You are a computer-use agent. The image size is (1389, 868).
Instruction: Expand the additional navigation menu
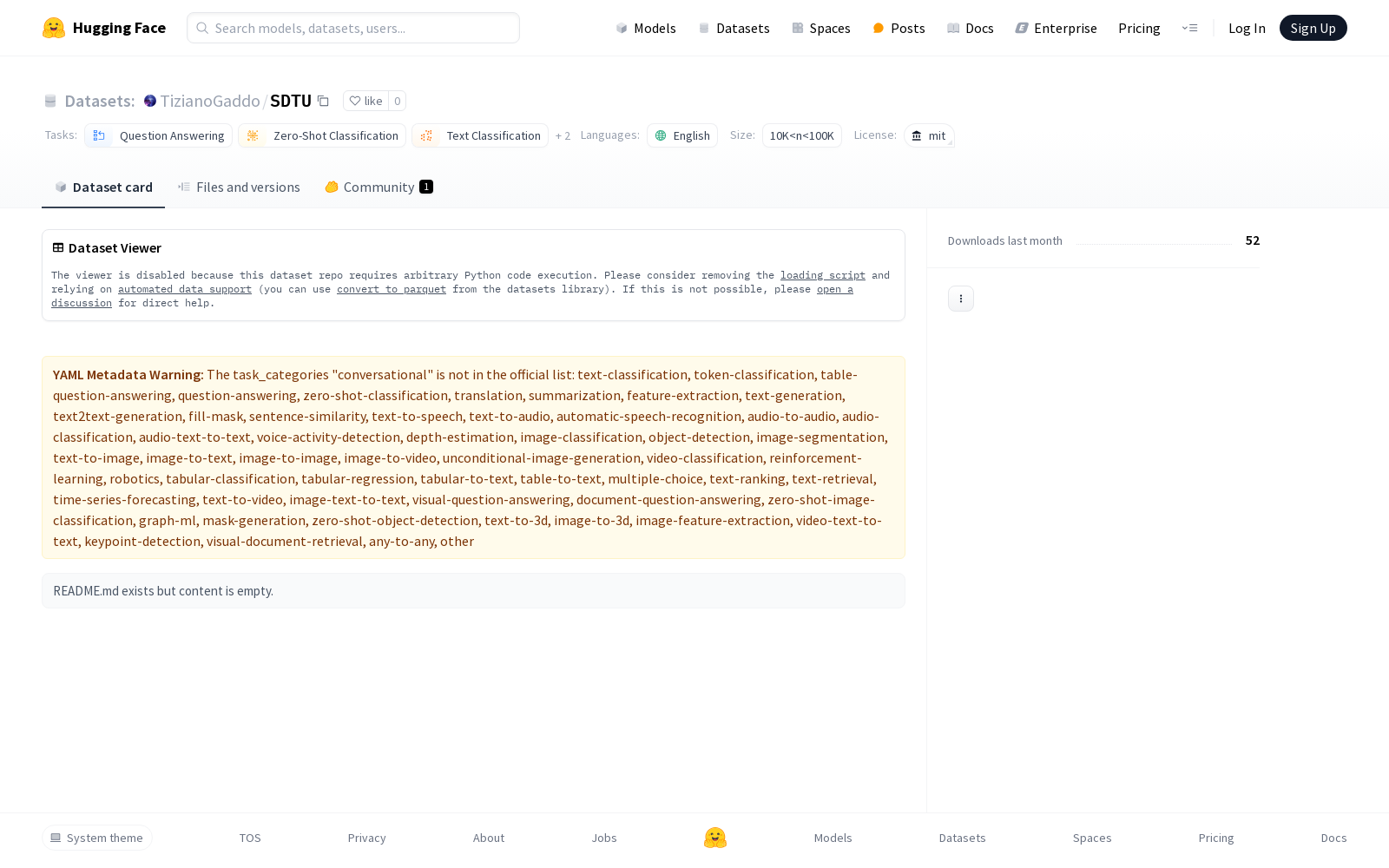1189,28
